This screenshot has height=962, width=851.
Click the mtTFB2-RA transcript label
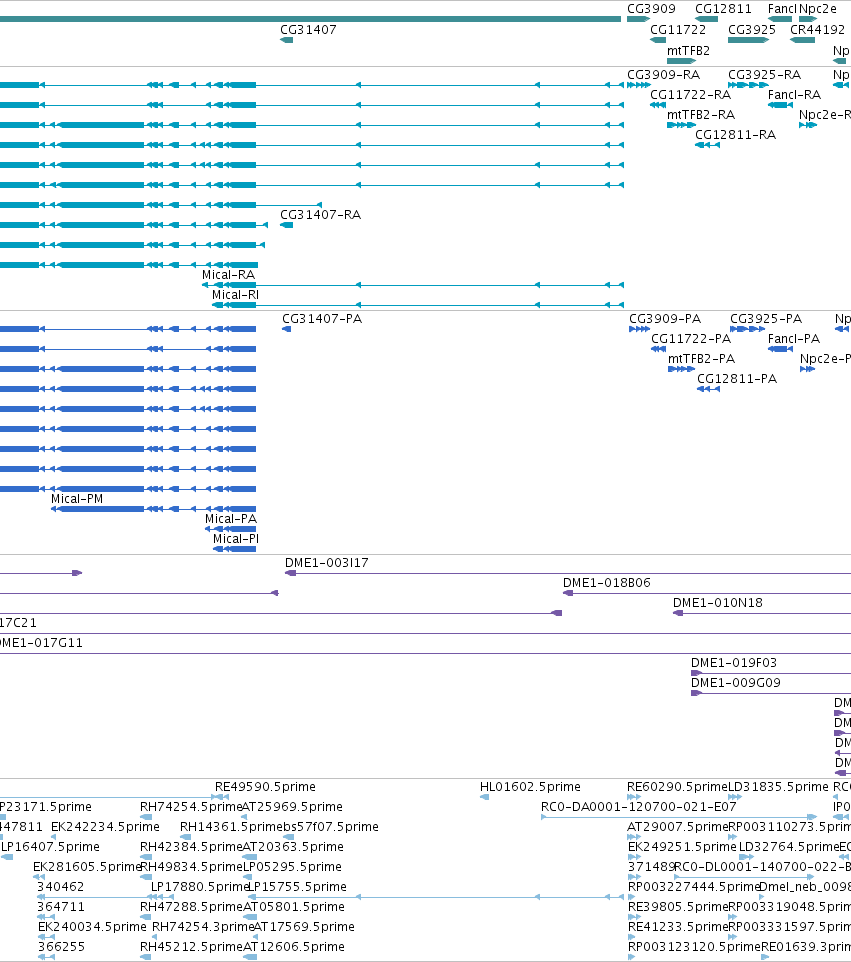coord(701,115)
